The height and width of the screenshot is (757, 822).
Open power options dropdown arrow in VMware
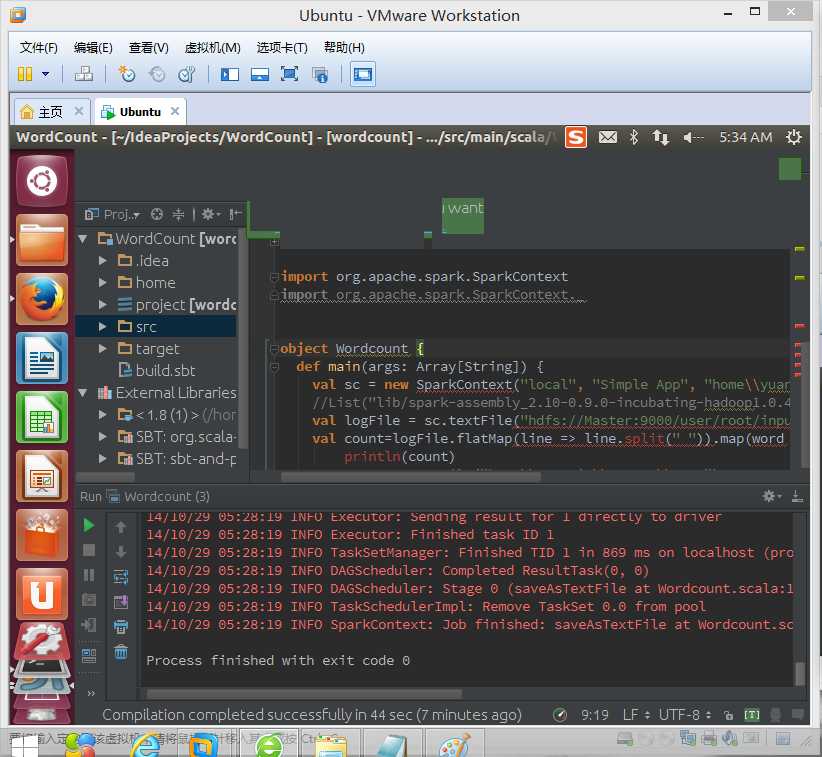tap(46, 74)
